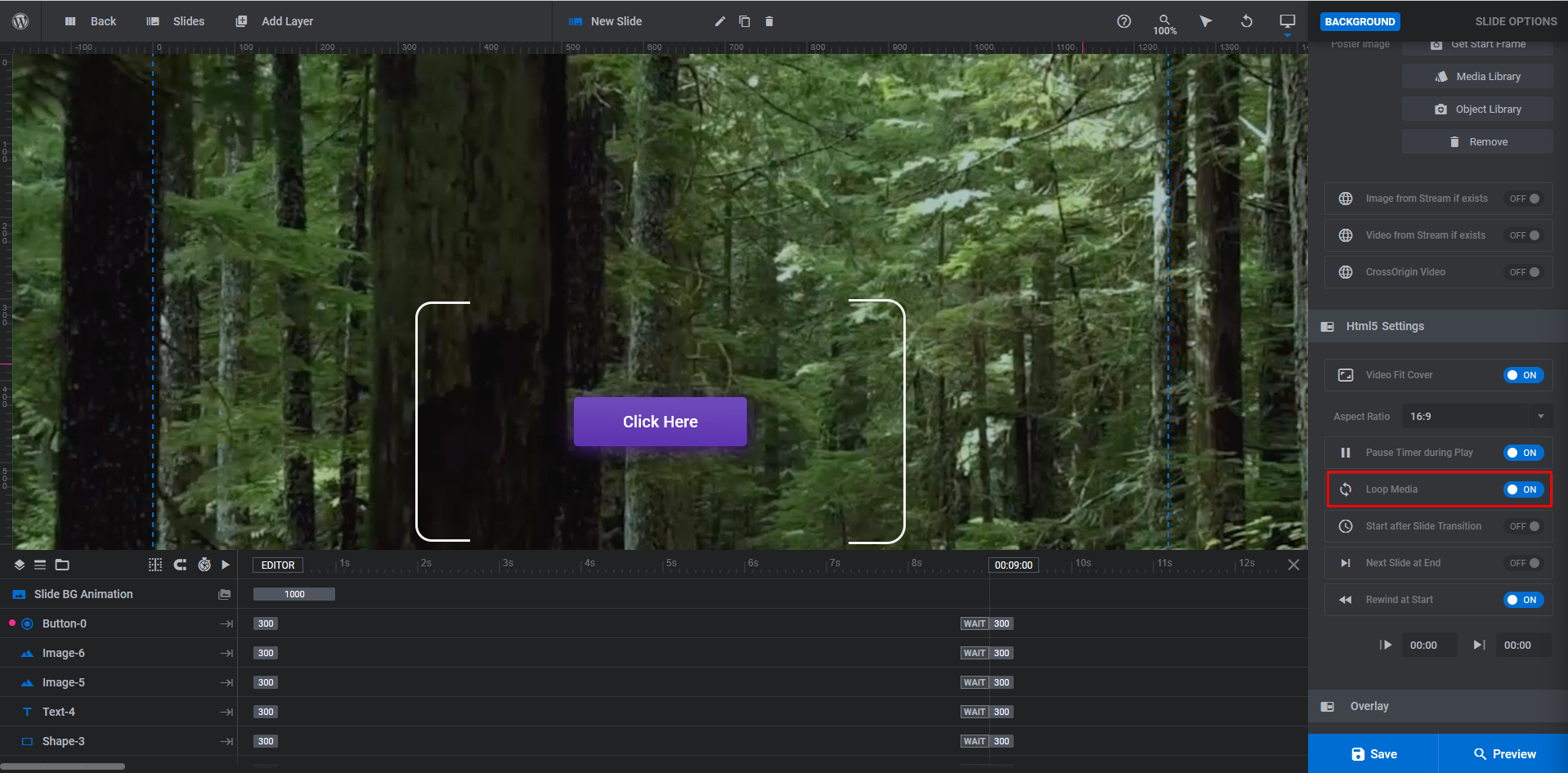Enable Start after Slide Transition
The width and height of the screenshot is (1568, 773).
pos(1524,526)
